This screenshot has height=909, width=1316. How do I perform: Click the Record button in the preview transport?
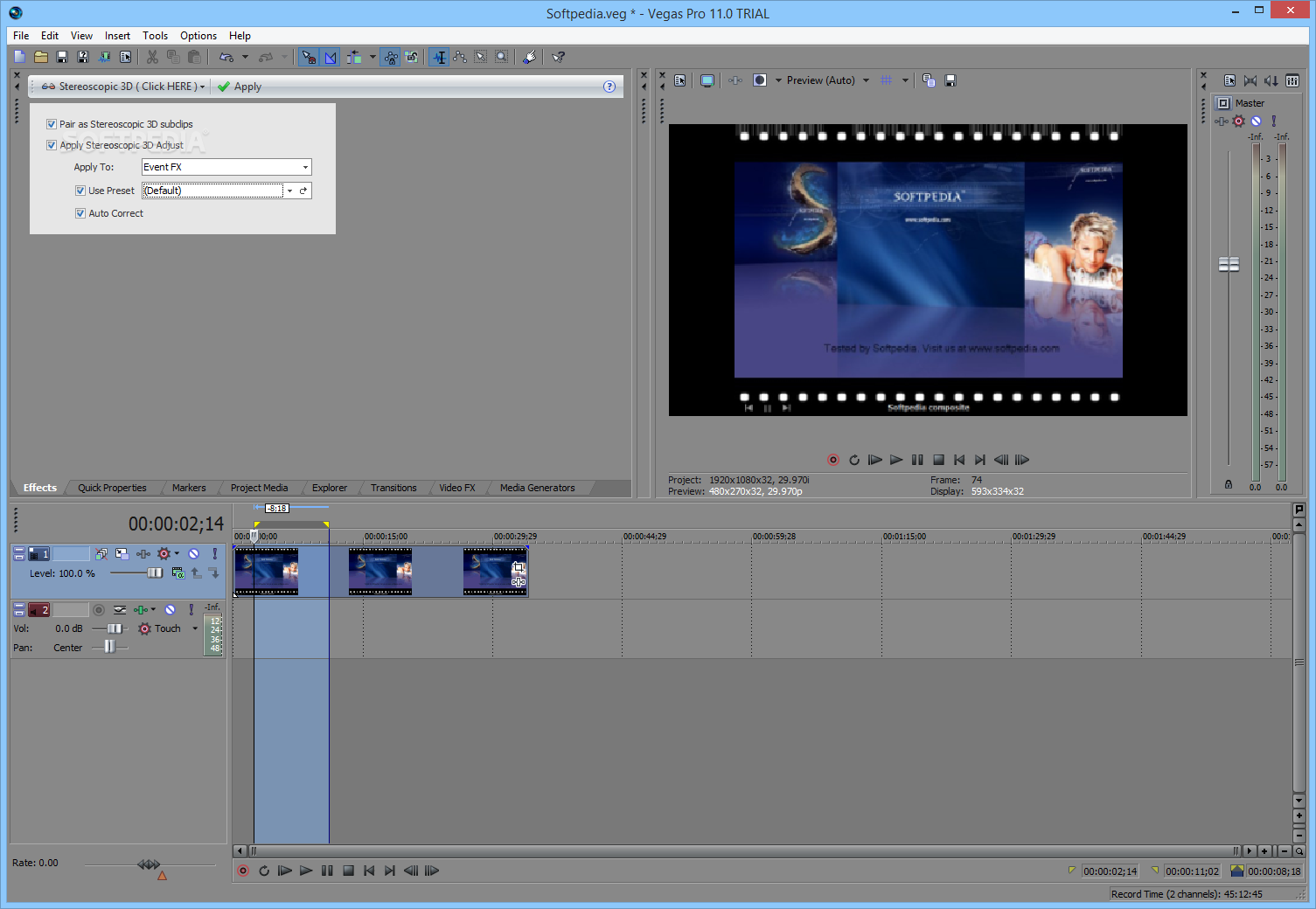[x=833, y=460]
